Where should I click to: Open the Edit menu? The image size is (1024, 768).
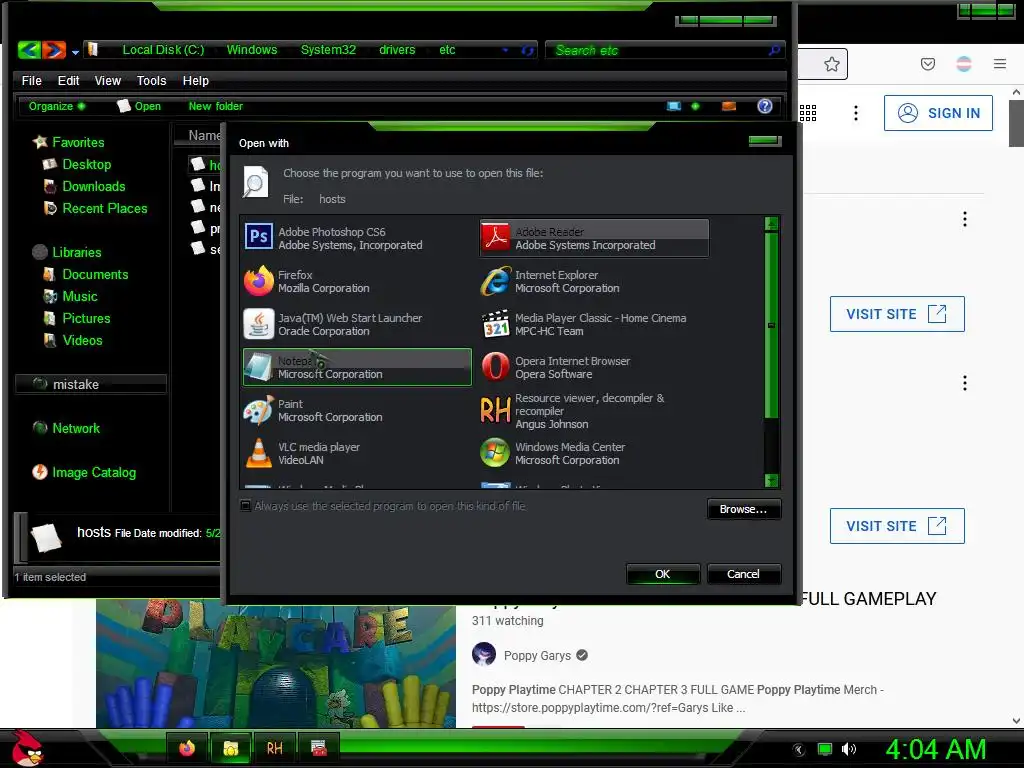[x=69, y=80]
